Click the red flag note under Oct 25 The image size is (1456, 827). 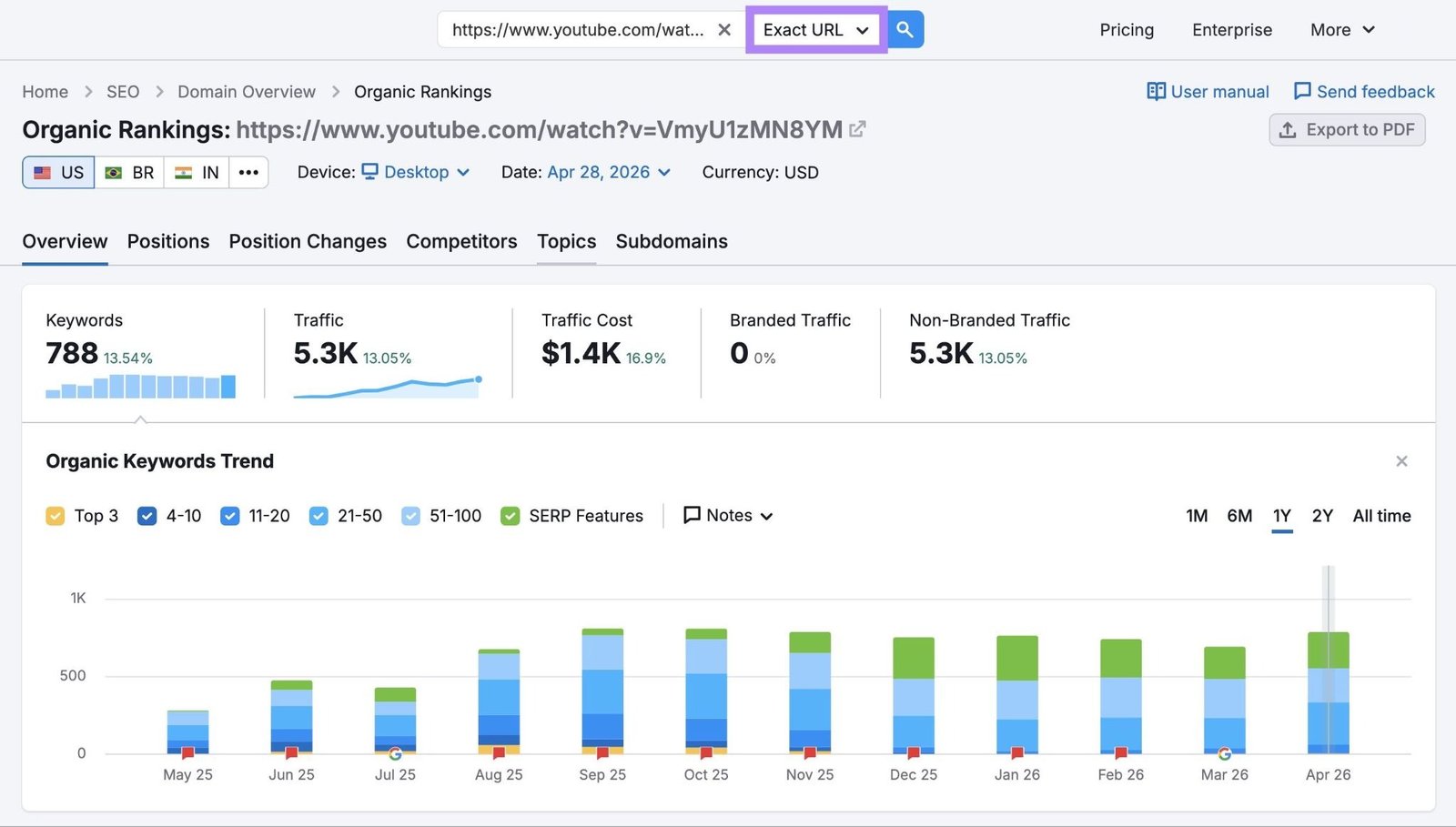(x=706, y=753)
